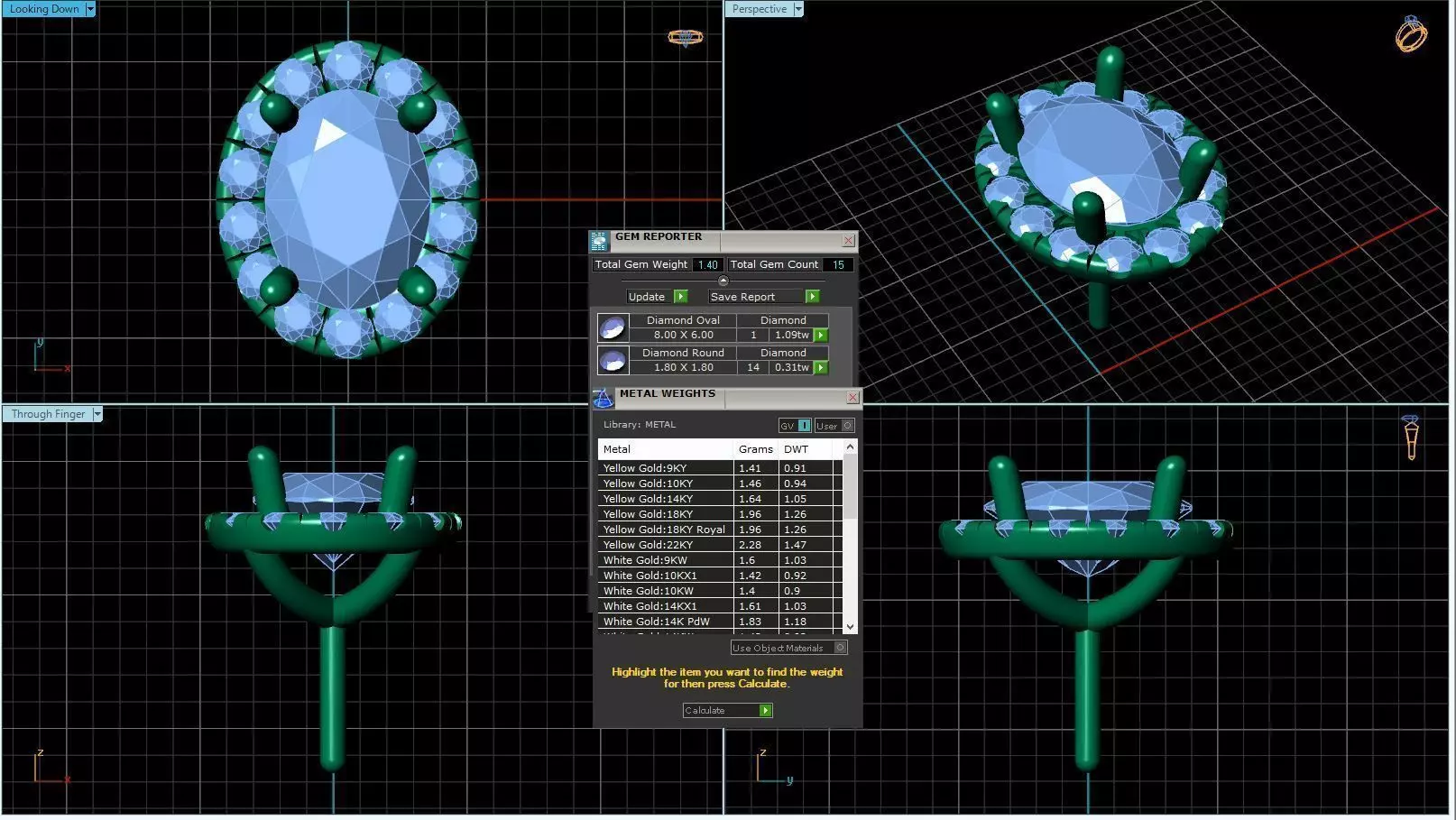Click the Update button
The height and width of the screenshot is (820, 1456).
point(647,297)
